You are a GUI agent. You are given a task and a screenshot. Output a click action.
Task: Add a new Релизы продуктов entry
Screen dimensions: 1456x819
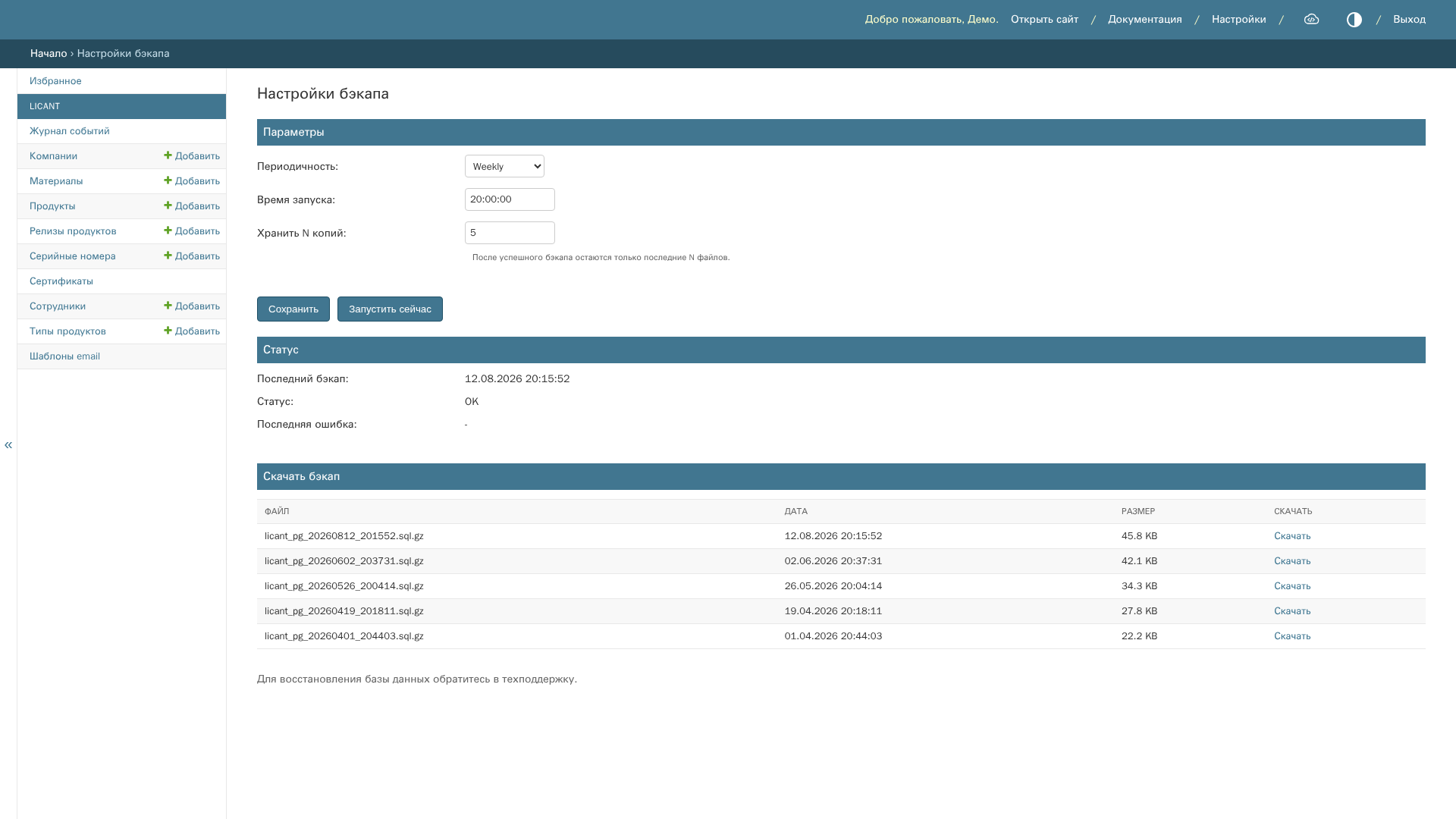tap(192, 231)
